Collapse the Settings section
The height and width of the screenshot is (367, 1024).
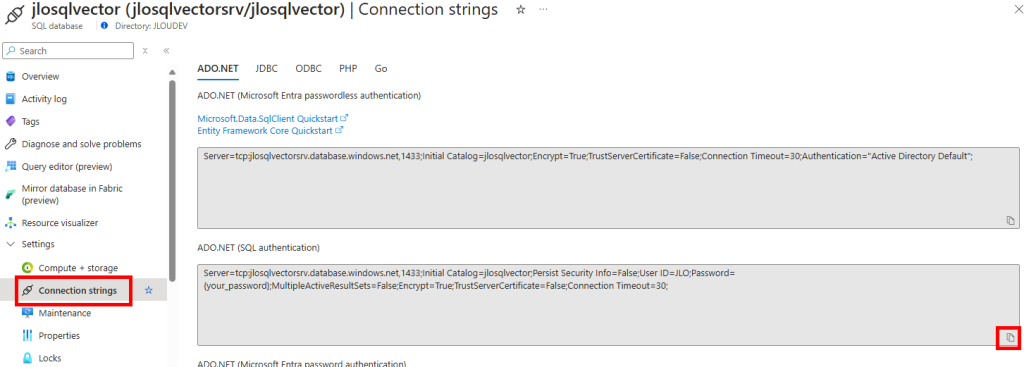[10, 244]
